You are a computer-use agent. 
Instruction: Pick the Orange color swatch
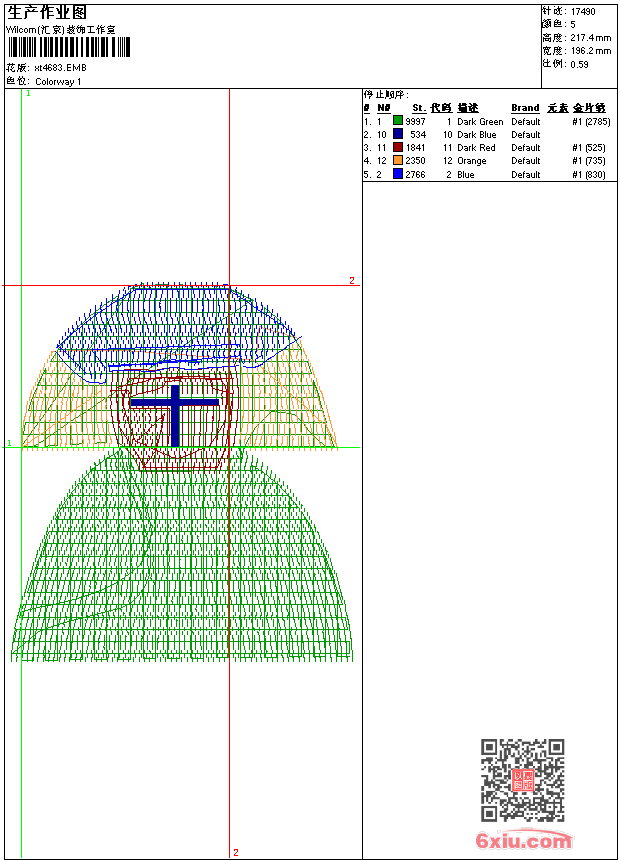pos(398,161)
